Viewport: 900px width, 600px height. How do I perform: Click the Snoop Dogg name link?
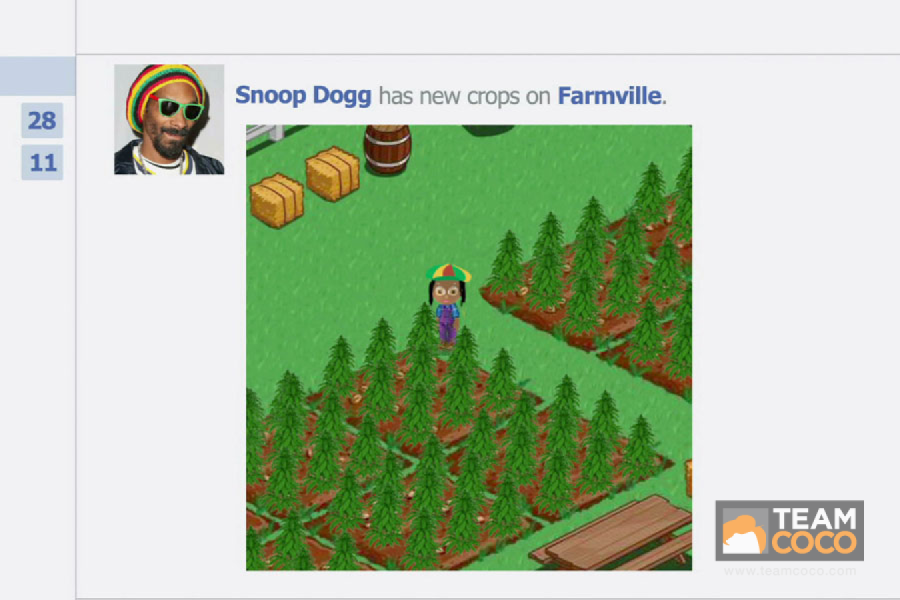(303, 95)
